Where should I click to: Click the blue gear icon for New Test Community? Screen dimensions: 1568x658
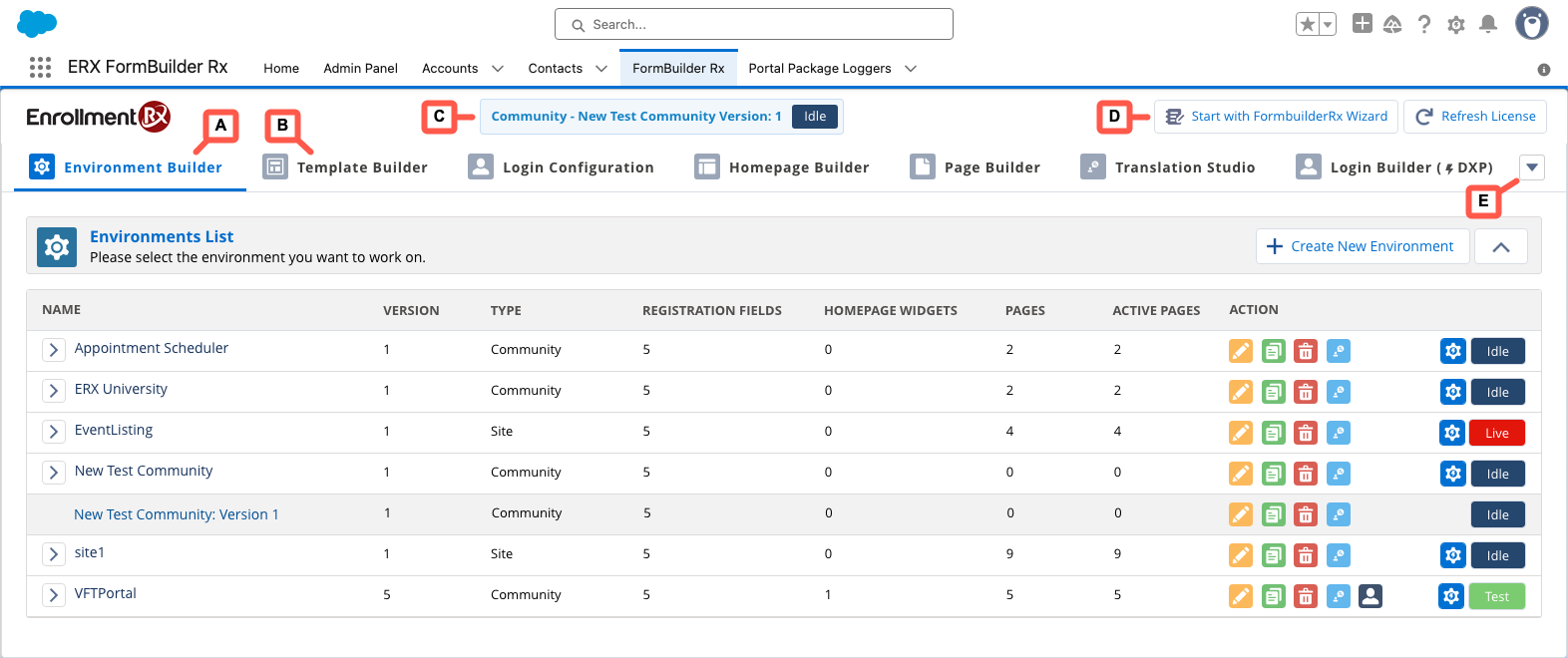[1452, 474]
